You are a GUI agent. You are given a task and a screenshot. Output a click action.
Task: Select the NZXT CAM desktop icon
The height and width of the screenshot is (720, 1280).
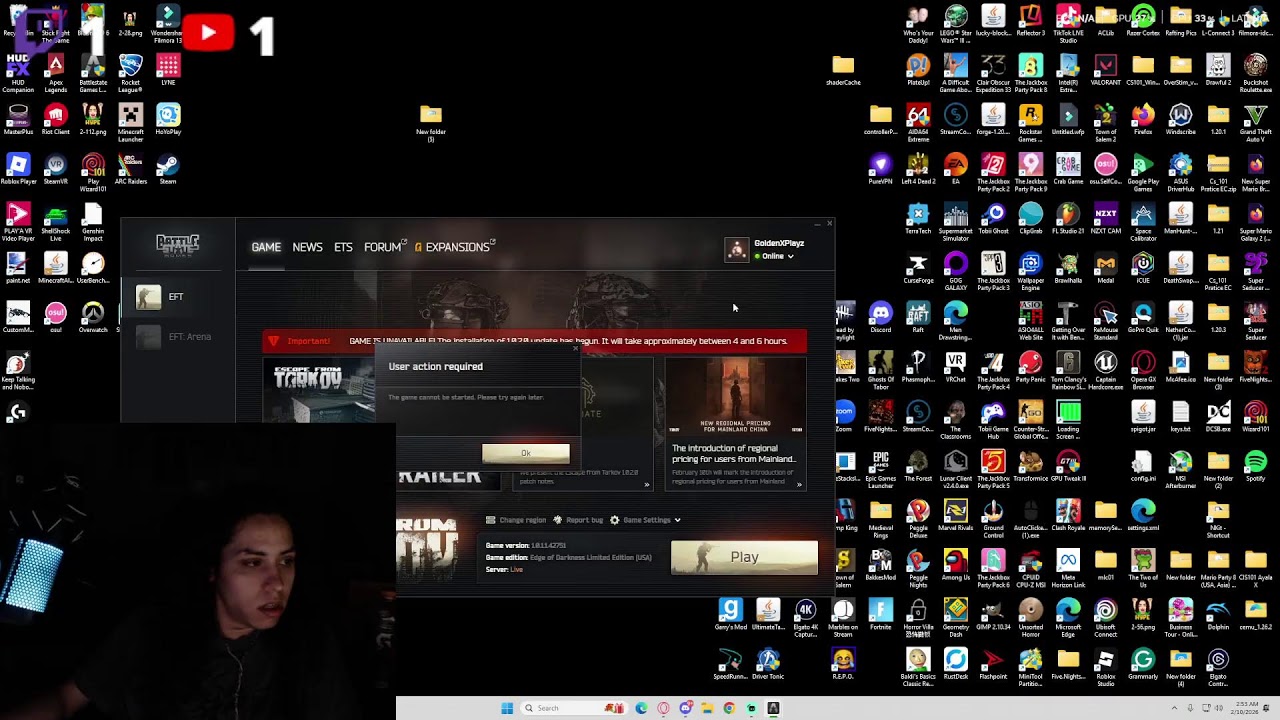click(x=1106, y=217)
